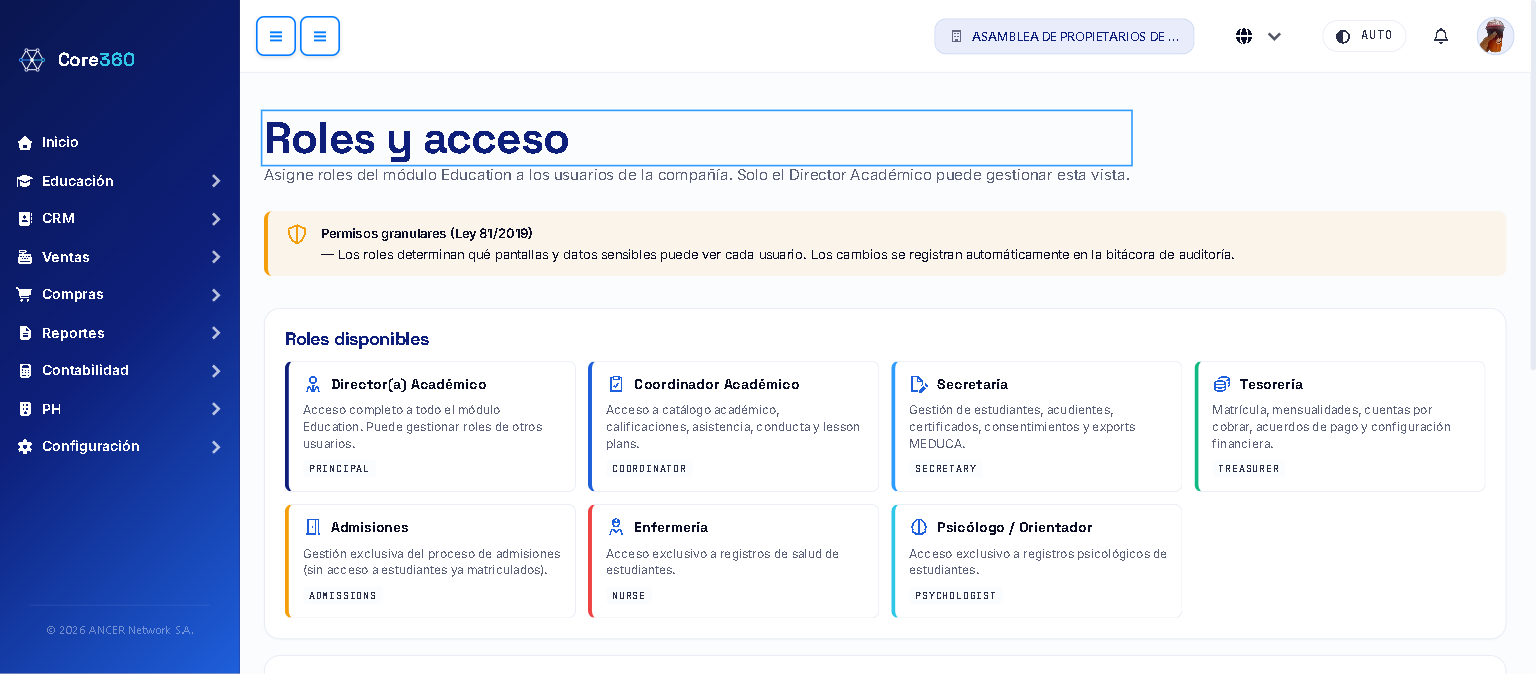This screenshot has height=674, width=1536.
Task: Click the PRINCIPAL role code tag
Action: (339, 469)
